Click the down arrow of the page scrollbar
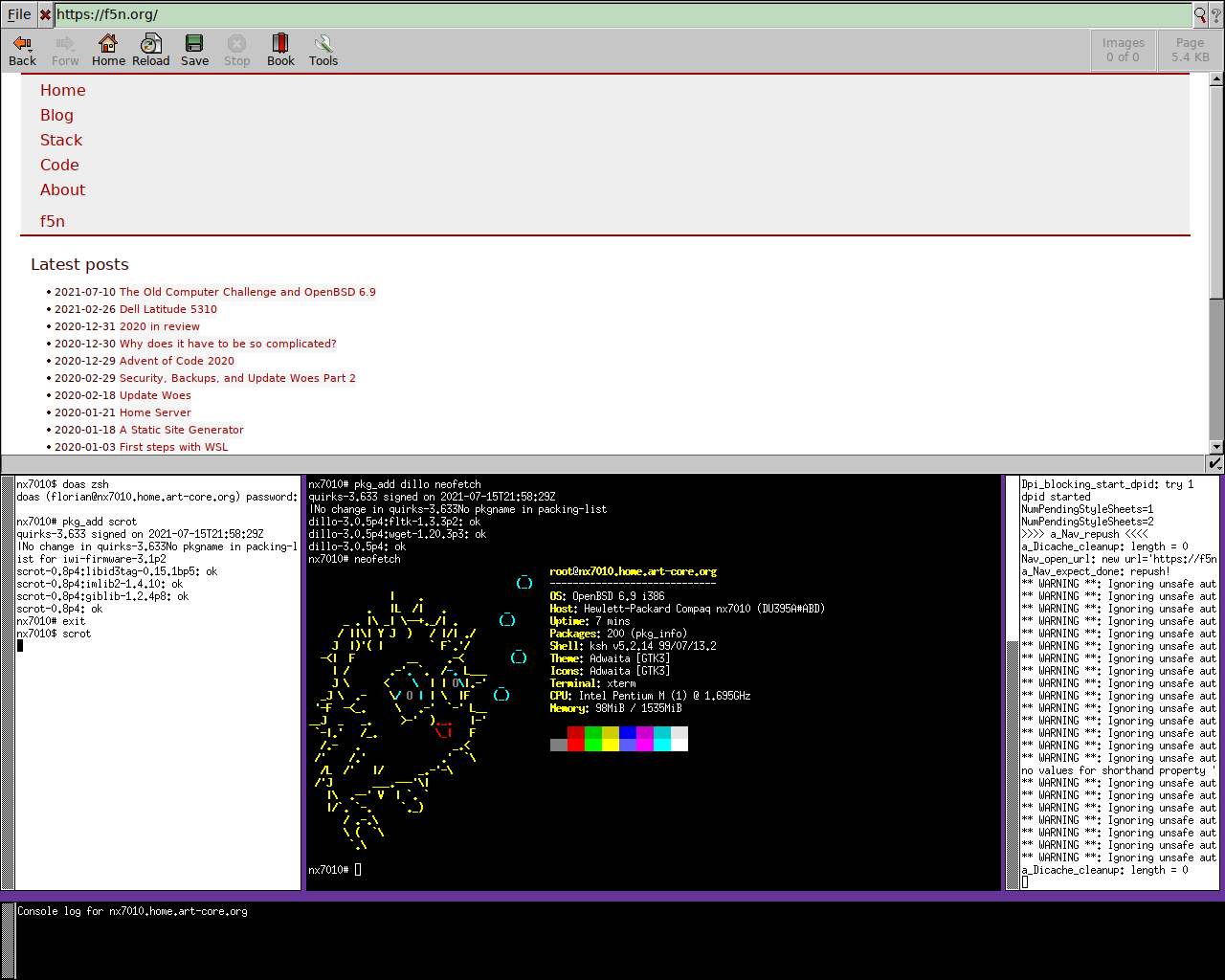This screenshot has height=980, width=1225. 1216,446
